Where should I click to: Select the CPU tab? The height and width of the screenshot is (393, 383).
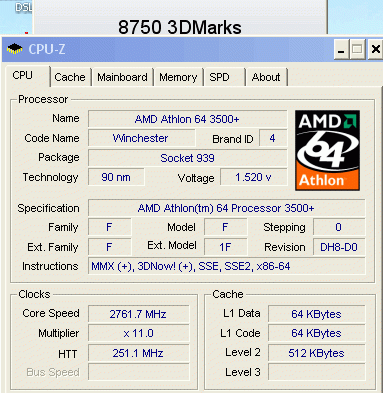click(x=28, y=76)
